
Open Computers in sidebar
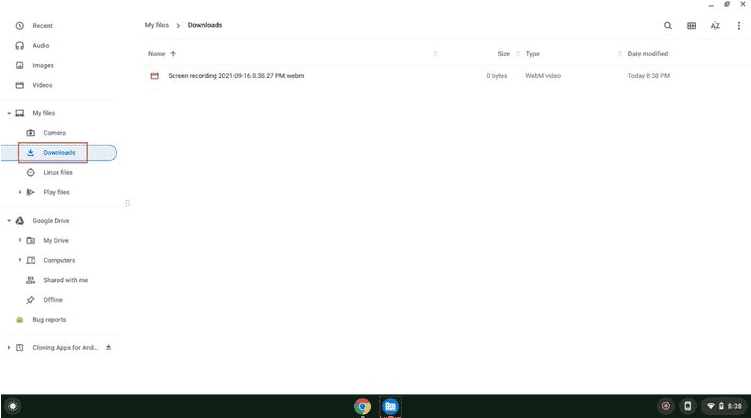click(59, 260)
